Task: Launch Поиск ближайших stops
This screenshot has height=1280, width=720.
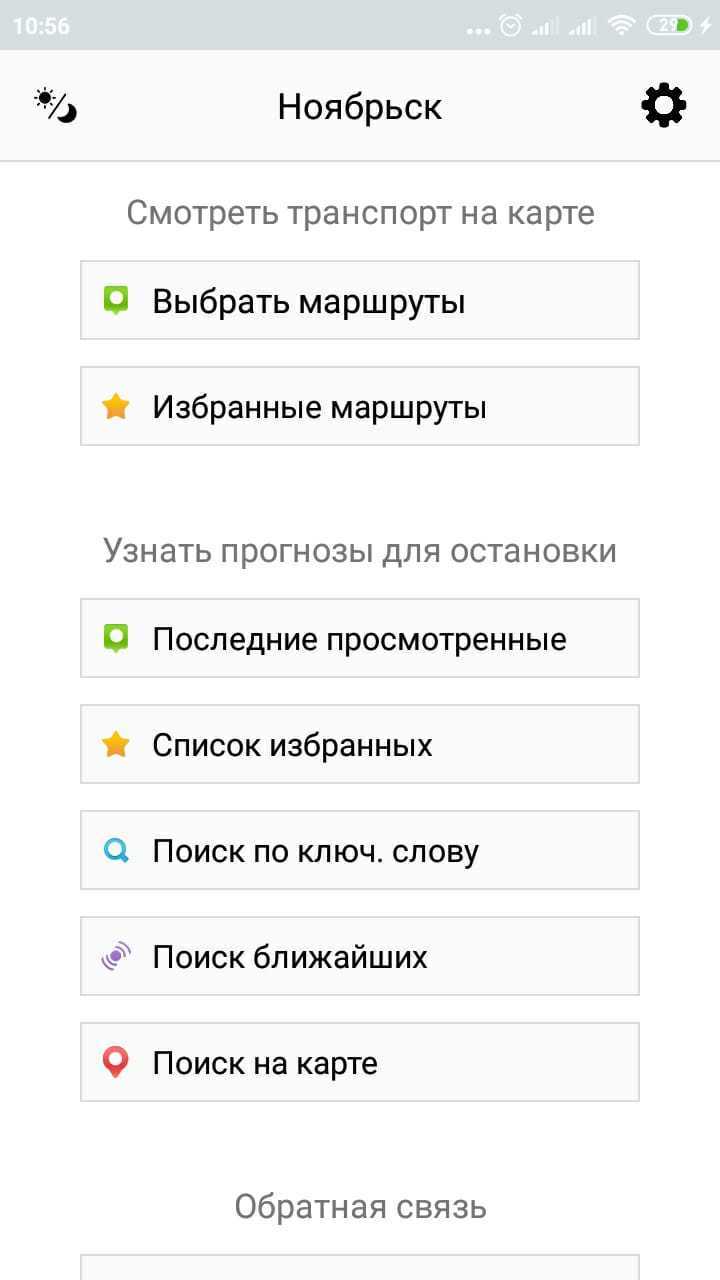Action: point(360,955)
